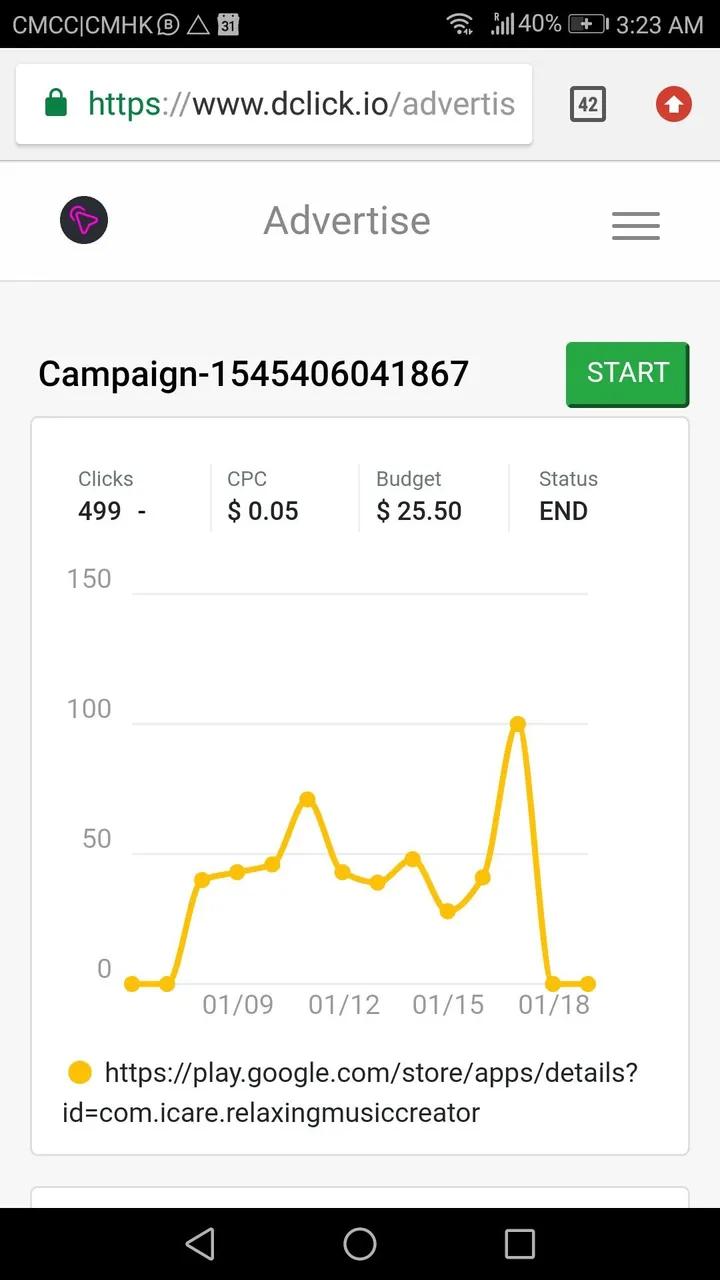The image size is (720, 1280).
Task: Tap the red upload arrow browser icon
Action: [x=674, y=104]
